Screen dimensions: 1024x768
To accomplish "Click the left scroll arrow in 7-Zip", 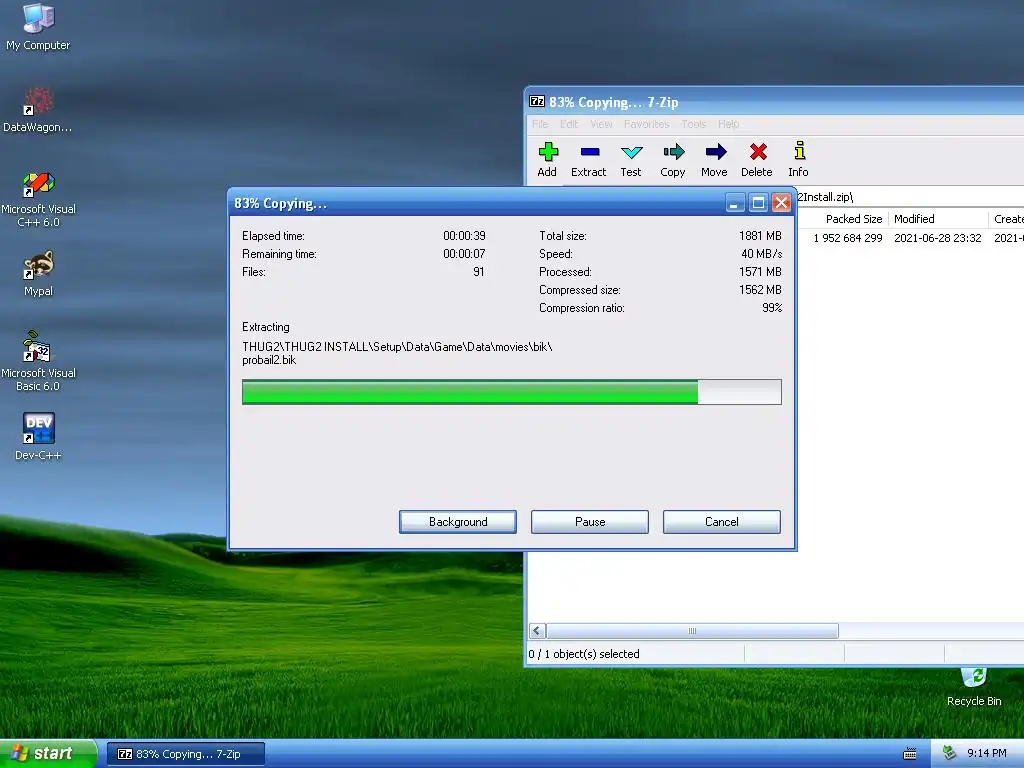I will coord(537,631).
